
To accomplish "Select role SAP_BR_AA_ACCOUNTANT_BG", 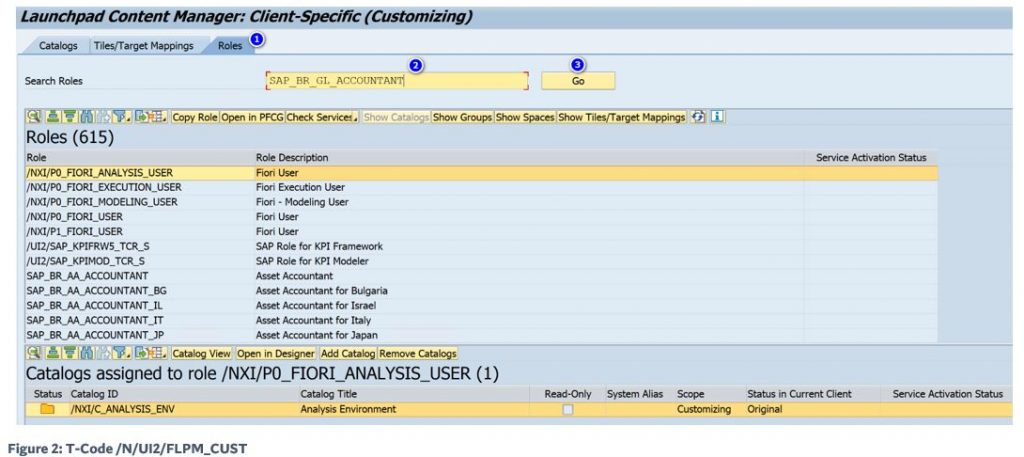I will tap(97, 291).
